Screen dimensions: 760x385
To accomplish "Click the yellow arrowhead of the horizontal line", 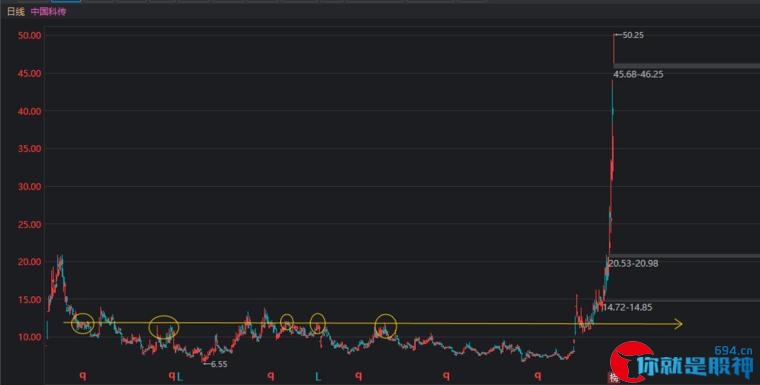I will click(678, 324).
